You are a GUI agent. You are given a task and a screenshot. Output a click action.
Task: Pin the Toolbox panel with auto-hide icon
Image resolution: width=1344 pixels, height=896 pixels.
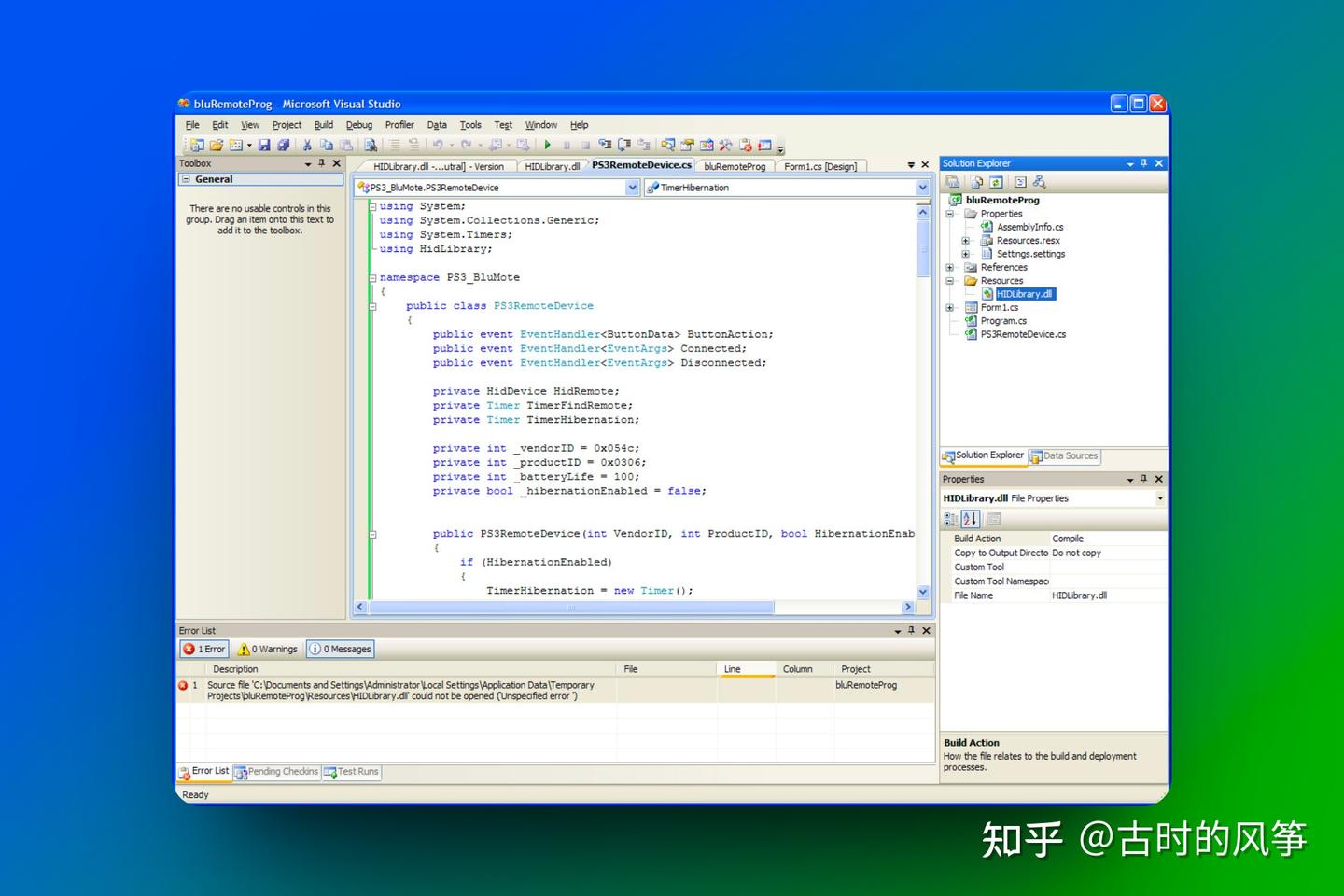coord(322,163)
